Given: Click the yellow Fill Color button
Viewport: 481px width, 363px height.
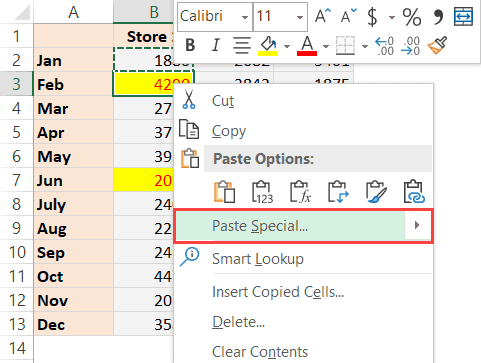Looking at the screenshot, I should 268,46.
